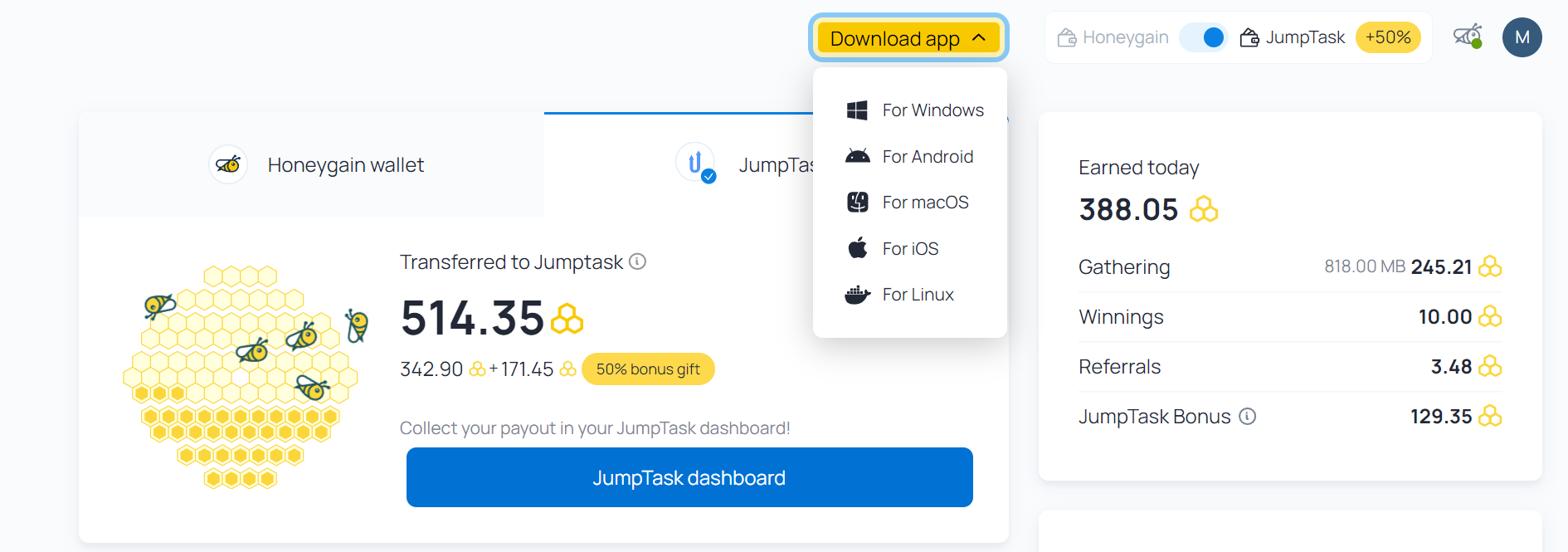Click the Android robot icon
This screenshot has width=1568, height=552.
pyautogui.click(x=857, y=156)
